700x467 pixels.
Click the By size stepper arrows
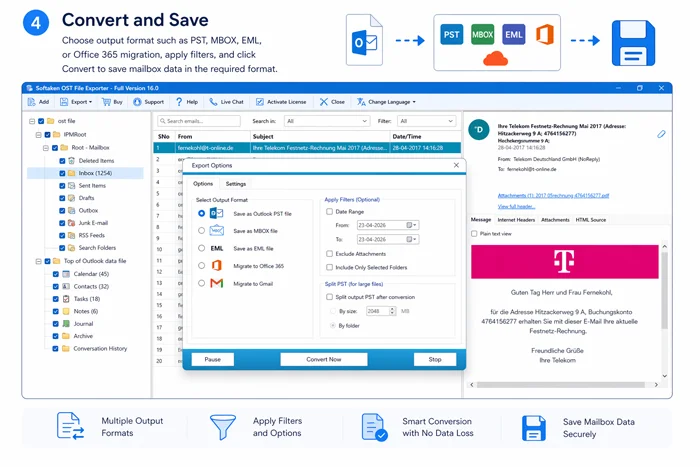392,311
